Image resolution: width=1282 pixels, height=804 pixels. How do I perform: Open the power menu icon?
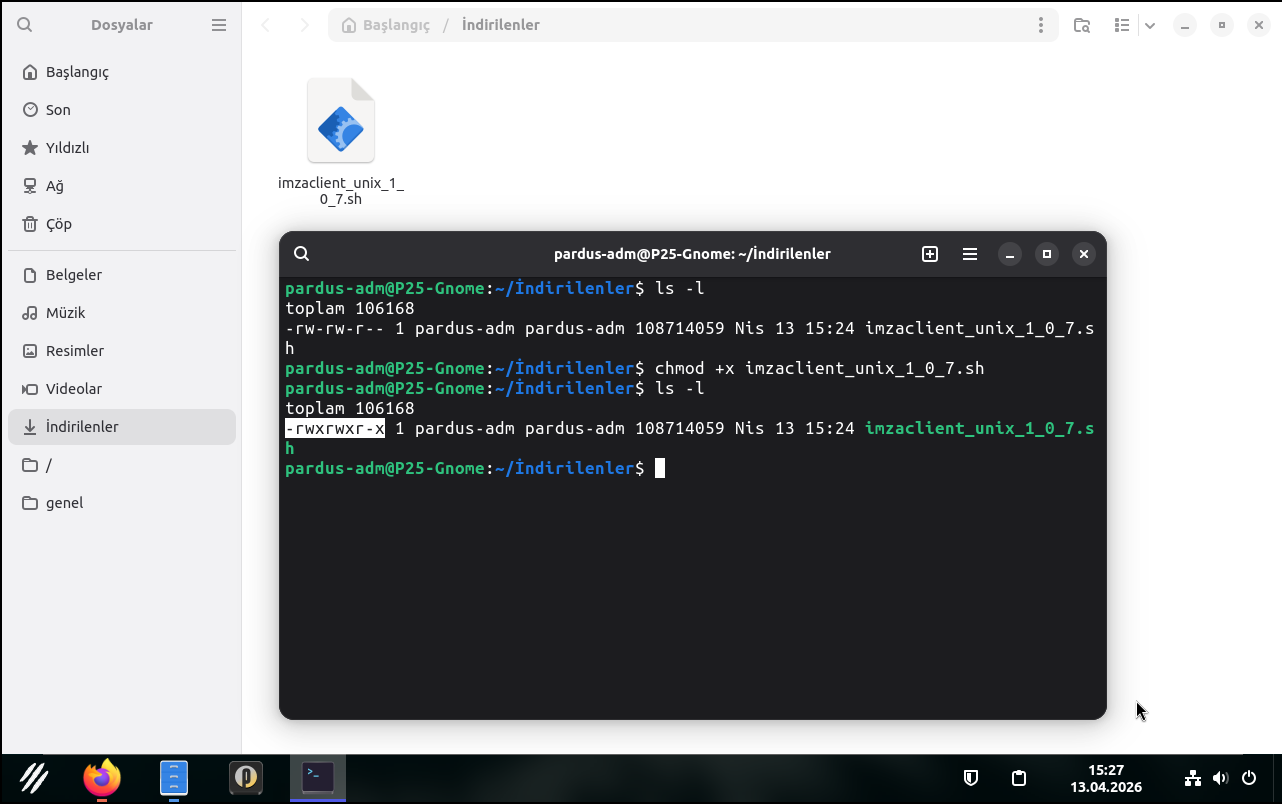point(1249,778)
